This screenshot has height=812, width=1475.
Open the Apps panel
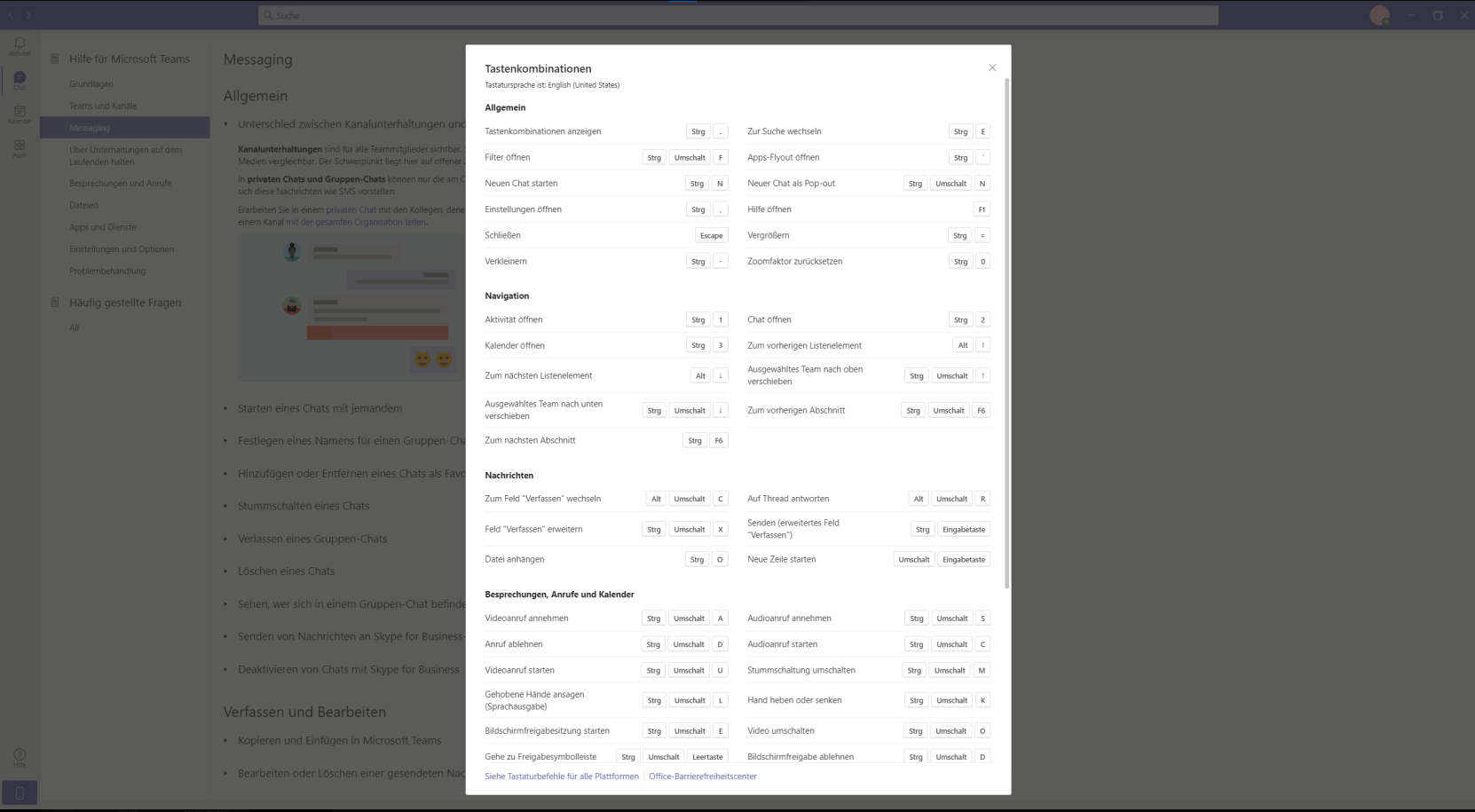point(19,147)
